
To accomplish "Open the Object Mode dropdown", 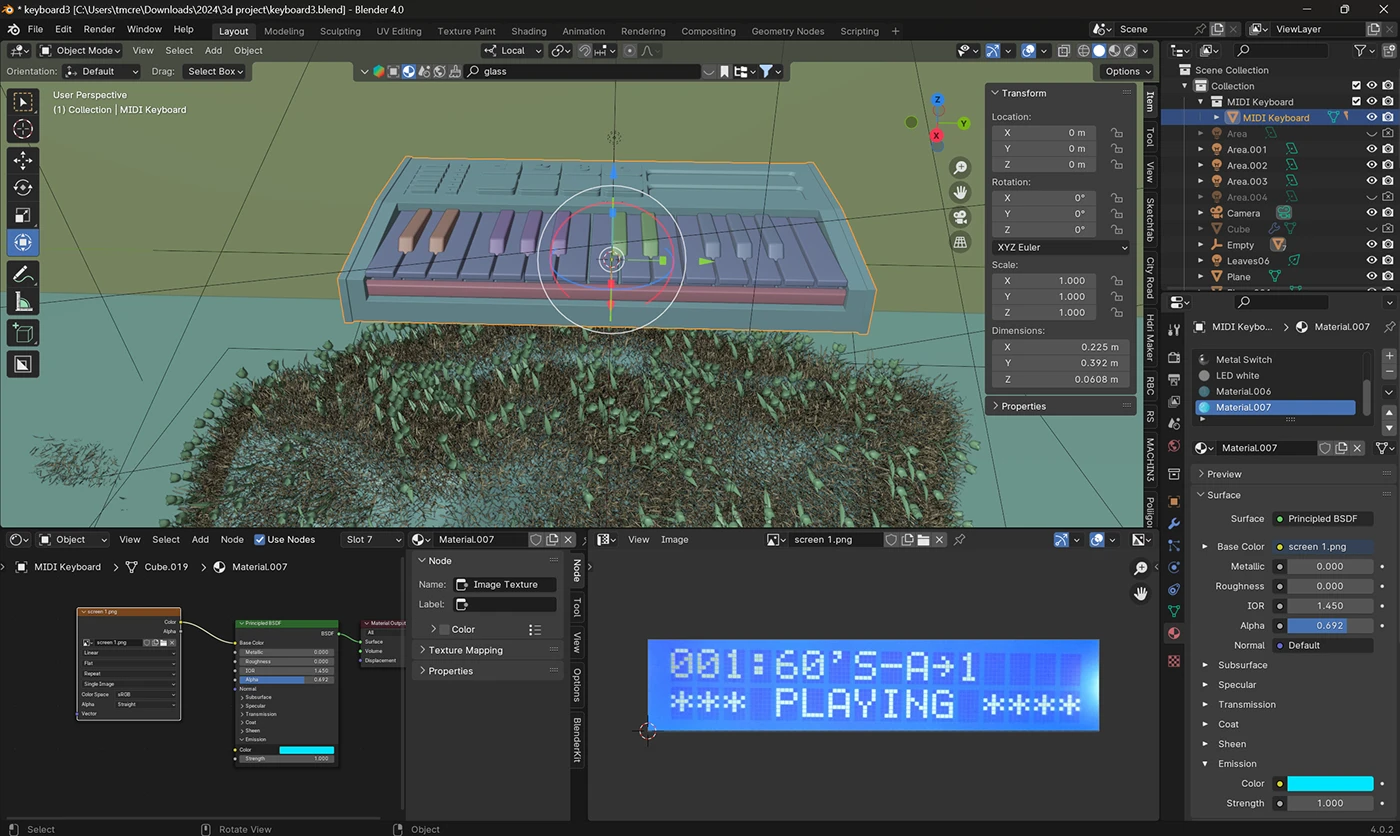I will tap(80, 50).
